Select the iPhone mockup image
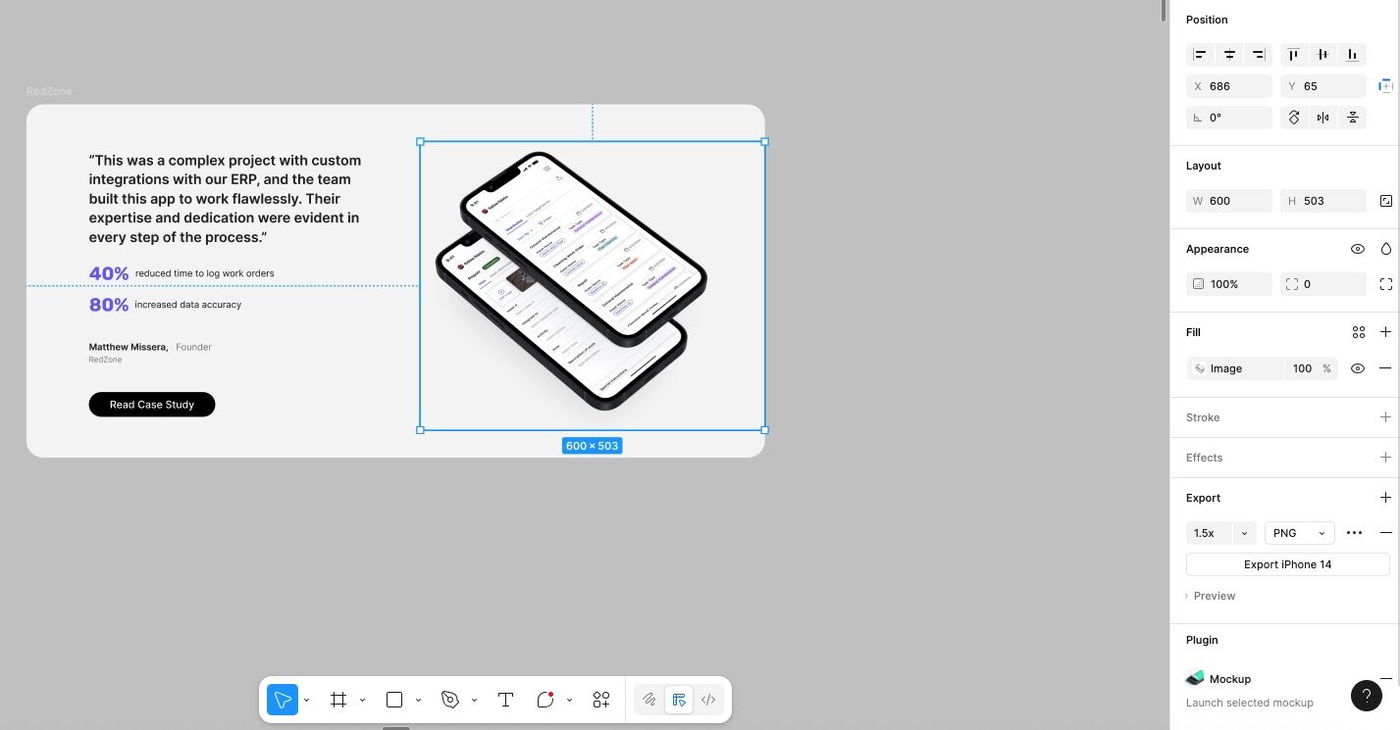 click(x=592, y=286)
